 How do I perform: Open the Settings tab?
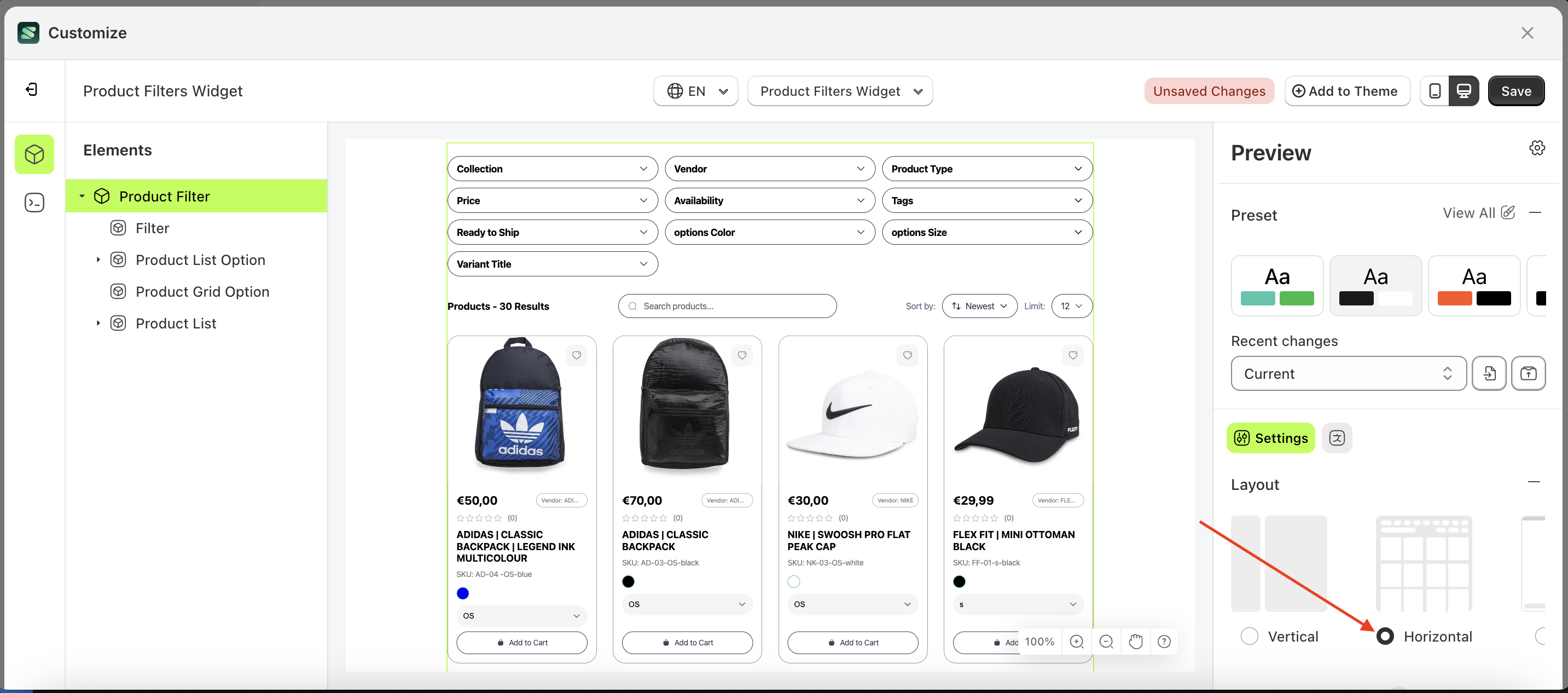(1270, 438)
